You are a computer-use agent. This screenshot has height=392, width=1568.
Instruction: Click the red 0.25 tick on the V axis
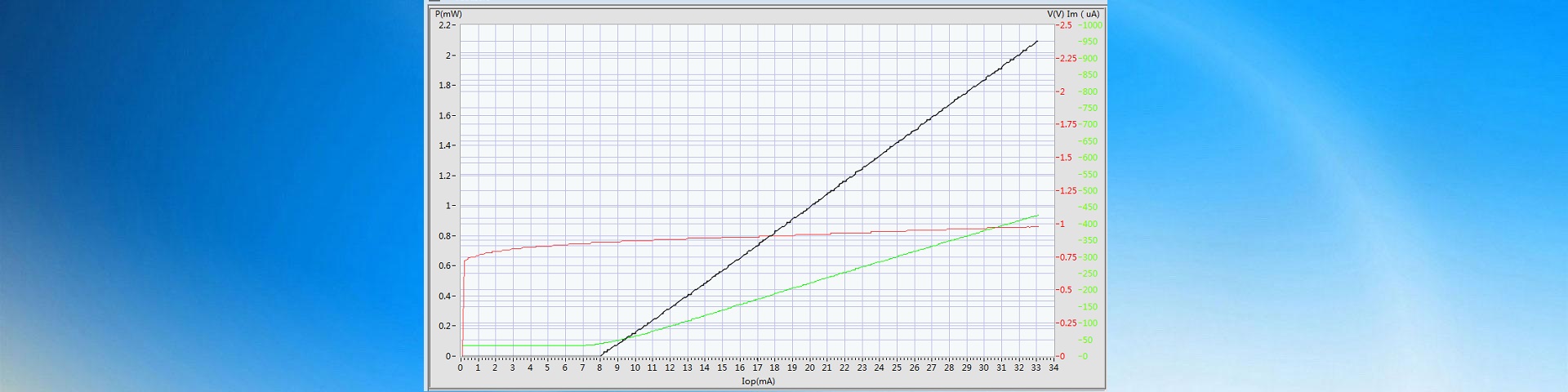point(1068,323)
